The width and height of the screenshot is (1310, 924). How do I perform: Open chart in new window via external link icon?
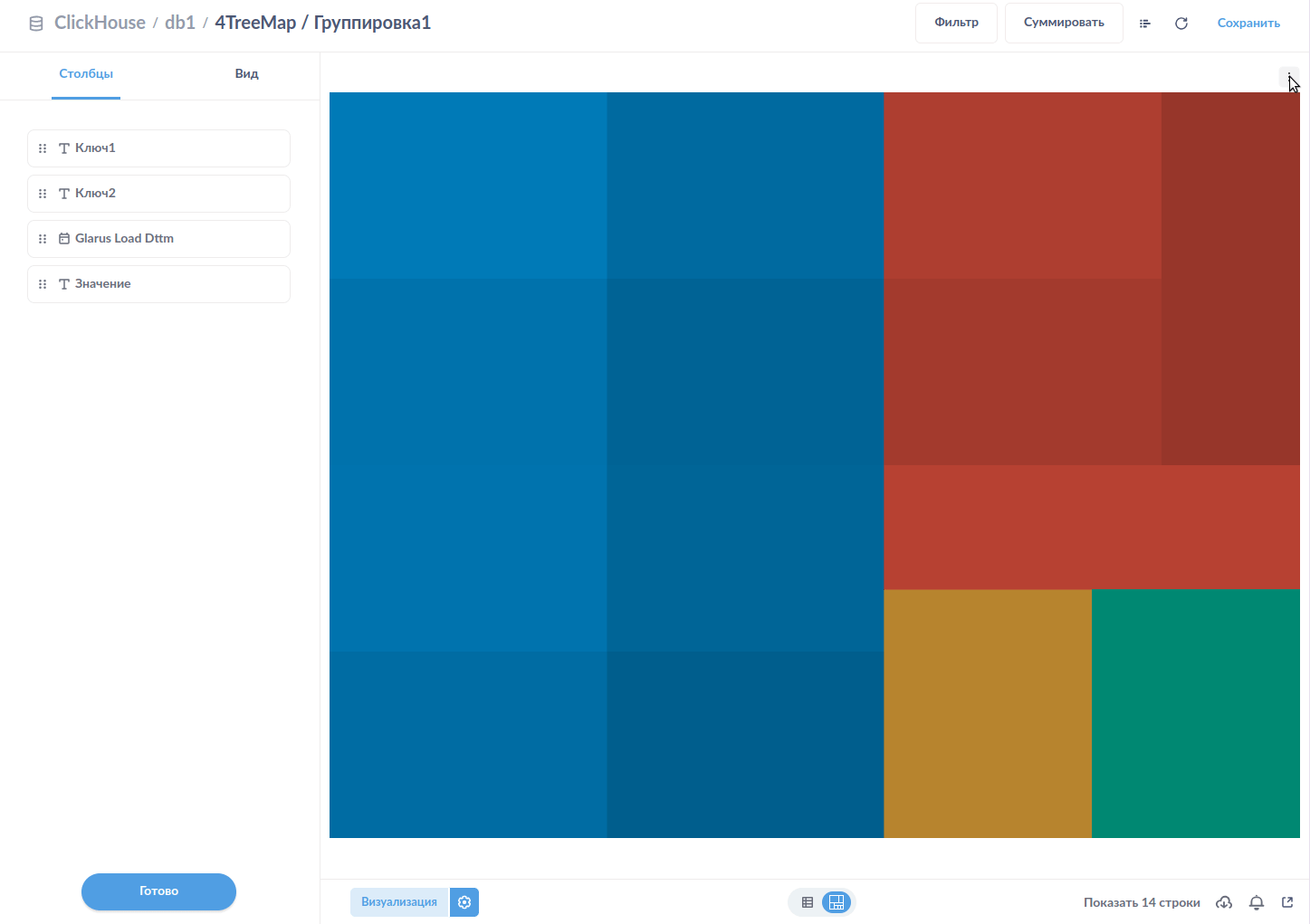click(x=1286, y=902)
